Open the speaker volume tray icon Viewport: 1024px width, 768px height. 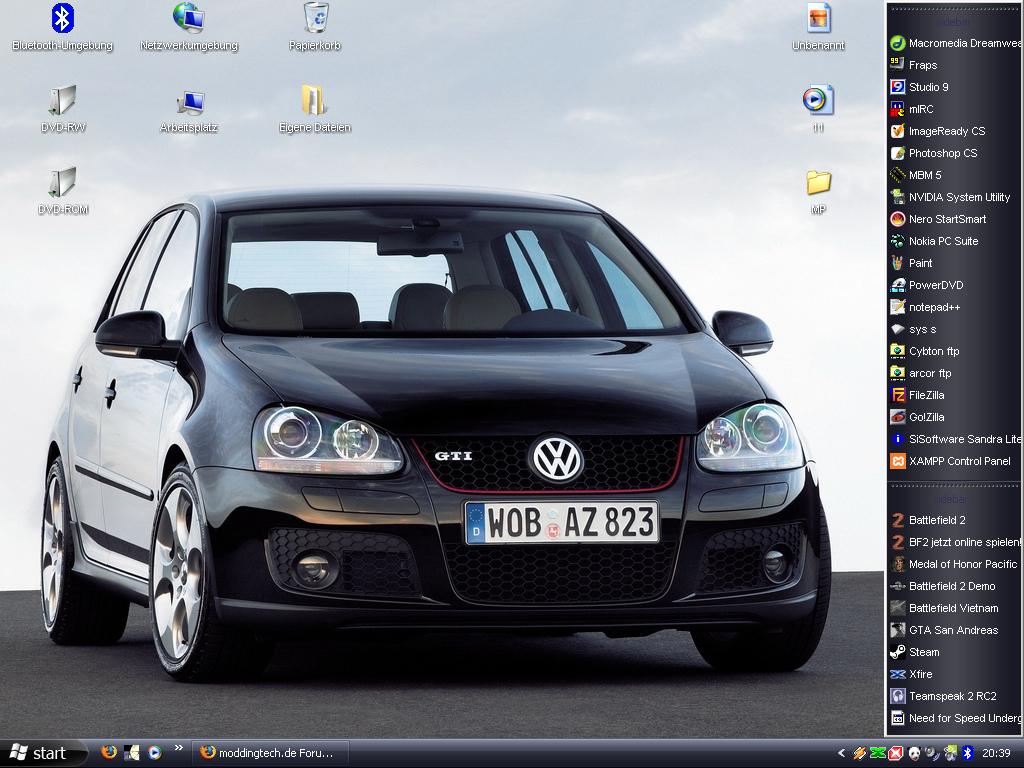pyautogui.click(x=931, y=753)
